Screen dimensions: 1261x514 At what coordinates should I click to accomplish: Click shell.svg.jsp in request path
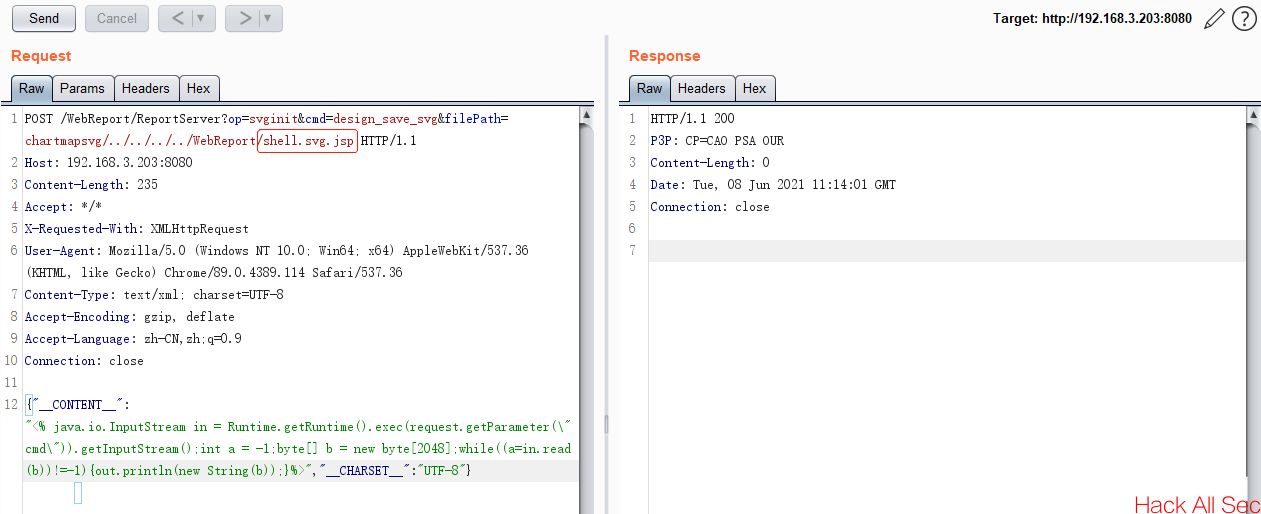pyautogui.click(x=308, y=141)
